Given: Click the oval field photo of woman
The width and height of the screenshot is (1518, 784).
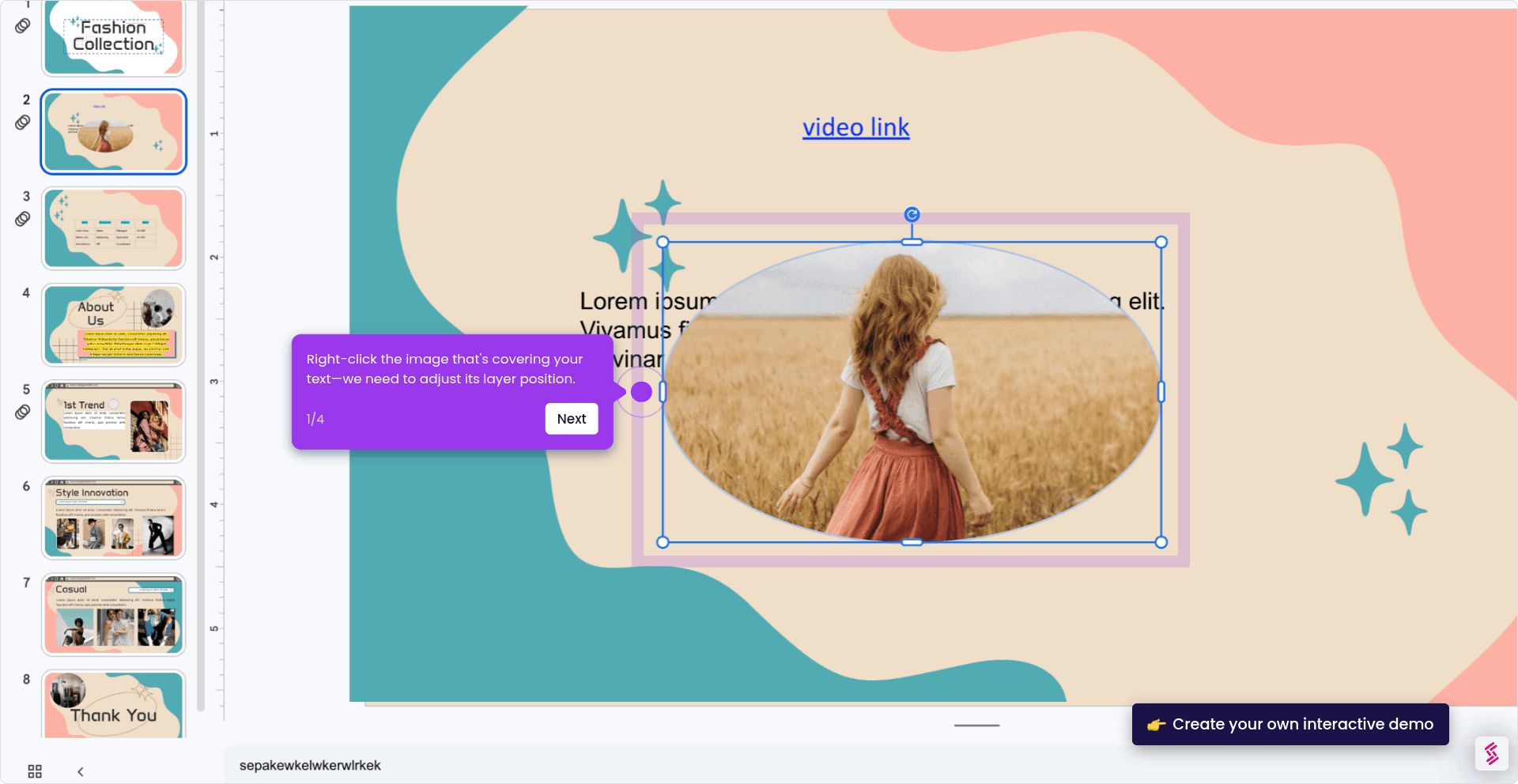Looking at the screenshot, I should coord(912,392).
